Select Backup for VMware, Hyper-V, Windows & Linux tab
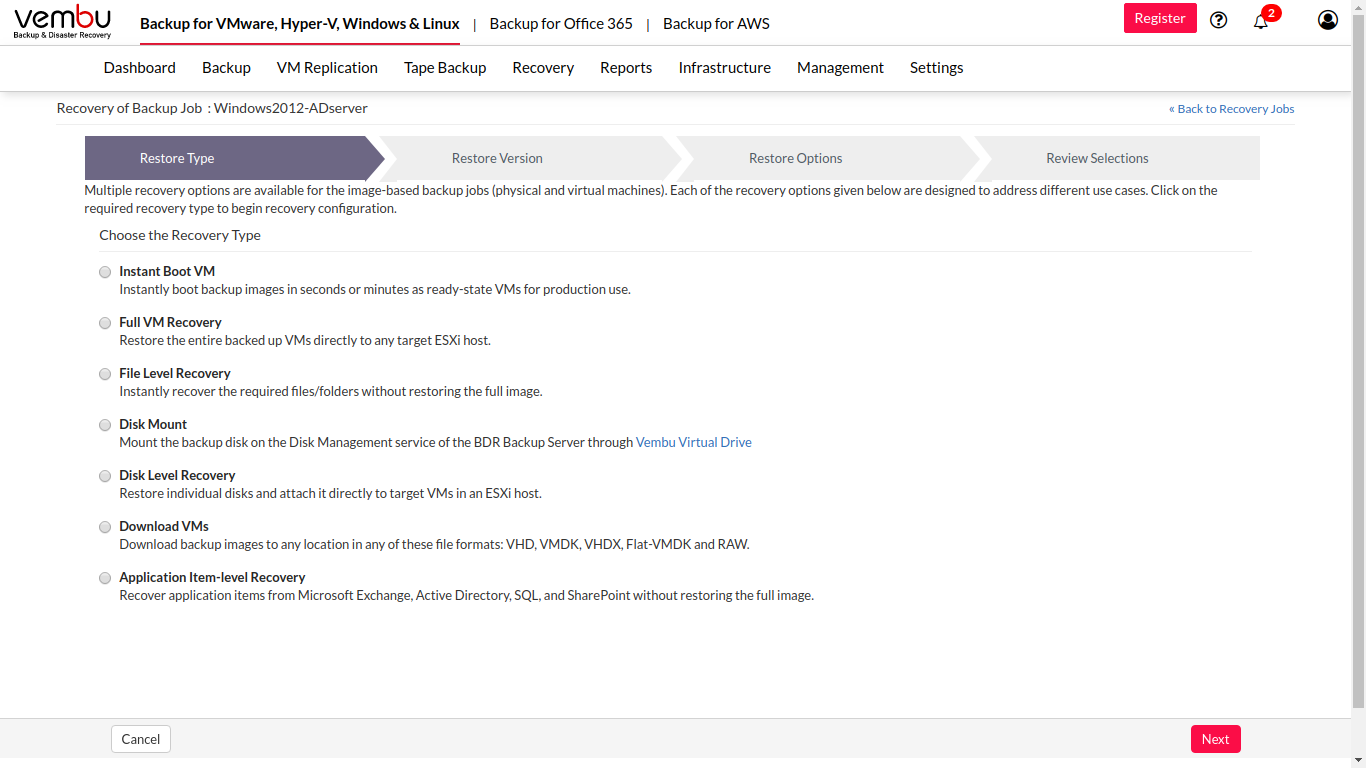 300,23
